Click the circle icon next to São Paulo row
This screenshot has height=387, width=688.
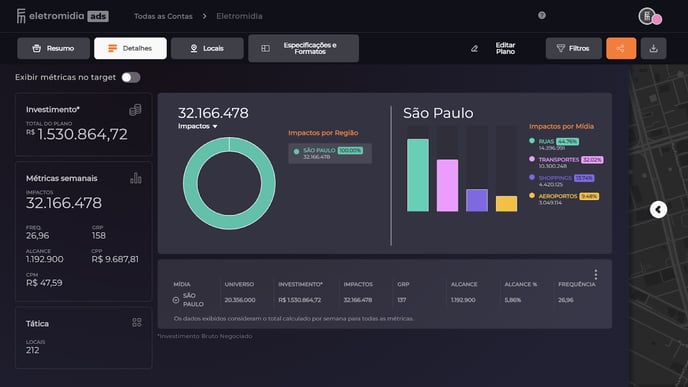pyautogui.click(x=176, y=300)
